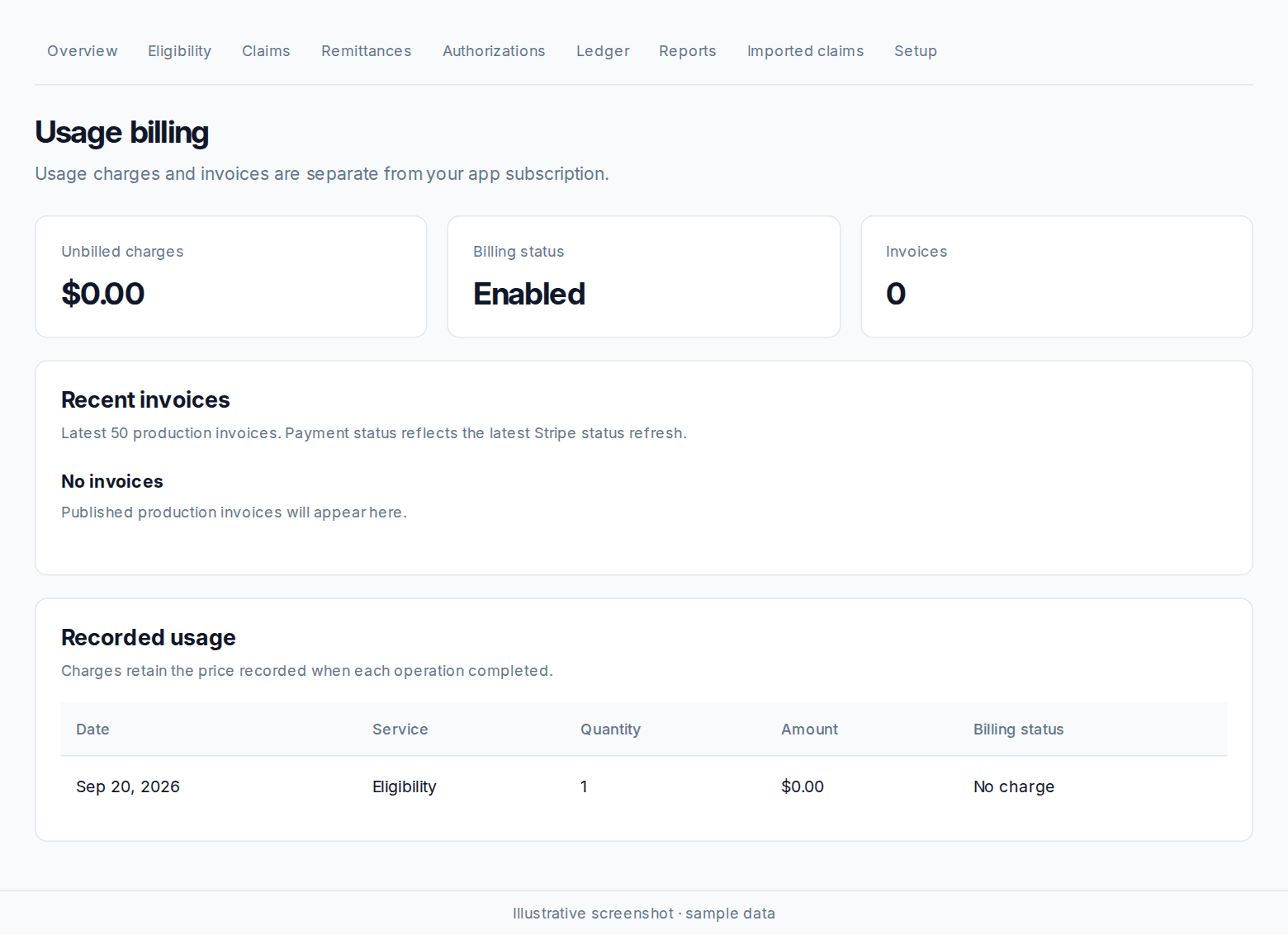The height and width of the screenshot is (935, 1288).
Task: Select the Sep 20, 2026 date cell
Action: coord(128,786)
